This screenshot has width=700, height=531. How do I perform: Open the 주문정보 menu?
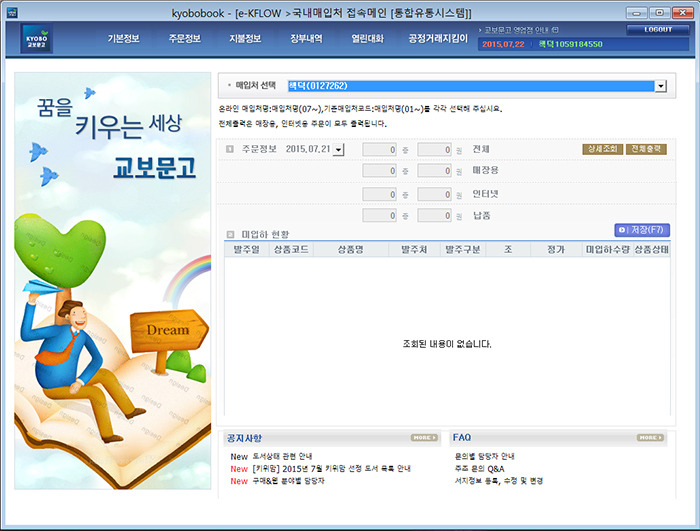pos(184,39)
